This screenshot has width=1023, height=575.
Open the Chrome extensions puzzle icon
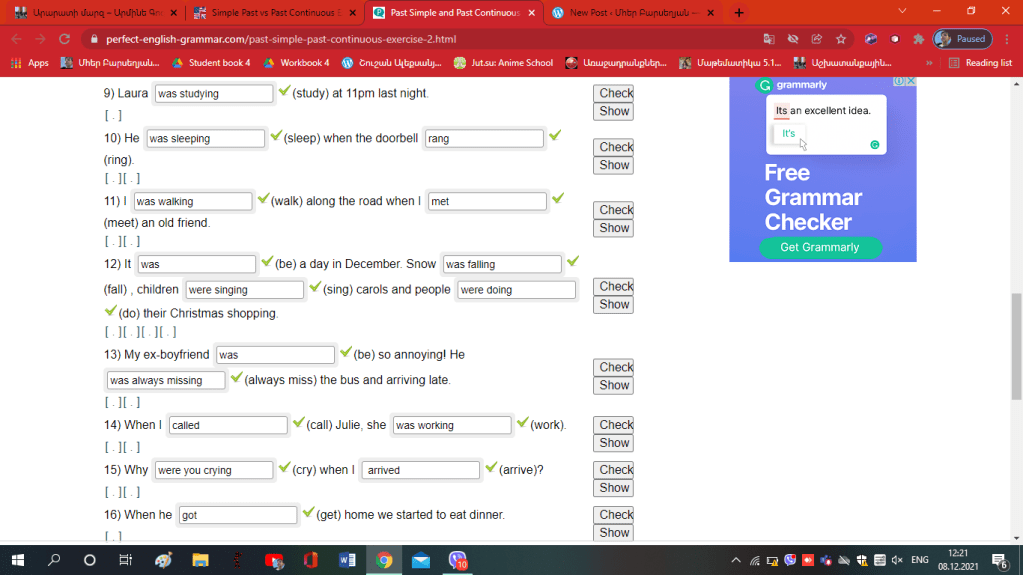pos(918,39)
